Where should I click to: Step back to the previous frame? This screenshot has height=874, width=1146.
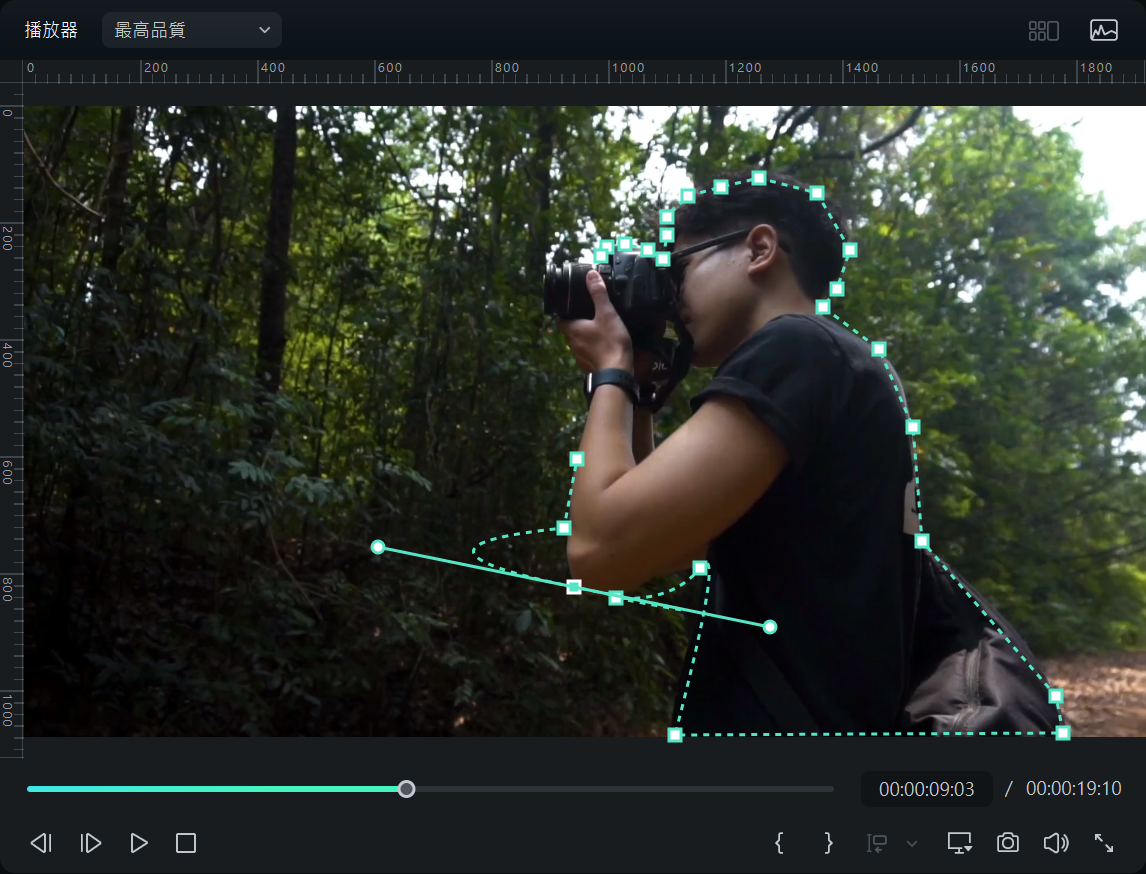pos(41,843)
